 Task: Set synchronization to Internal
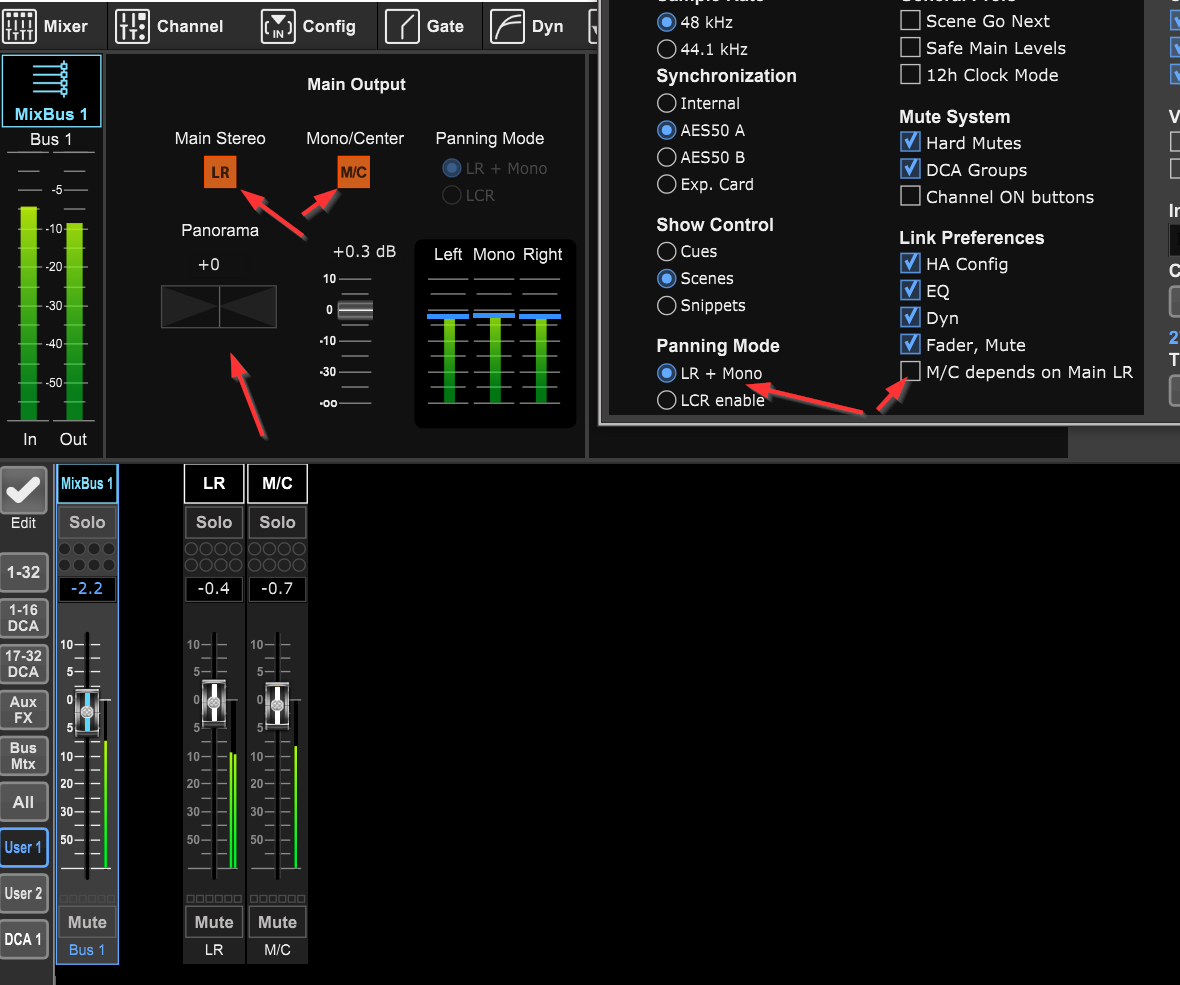point(666,103)
